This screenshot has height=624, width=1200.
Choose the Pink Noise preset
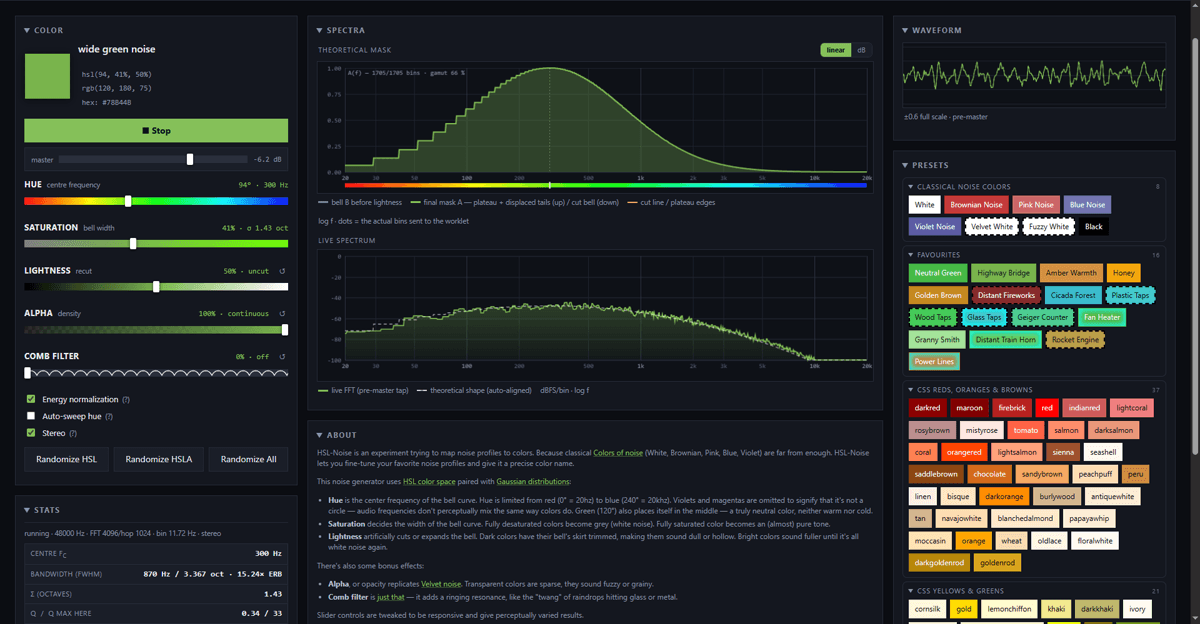(1036, 204)
